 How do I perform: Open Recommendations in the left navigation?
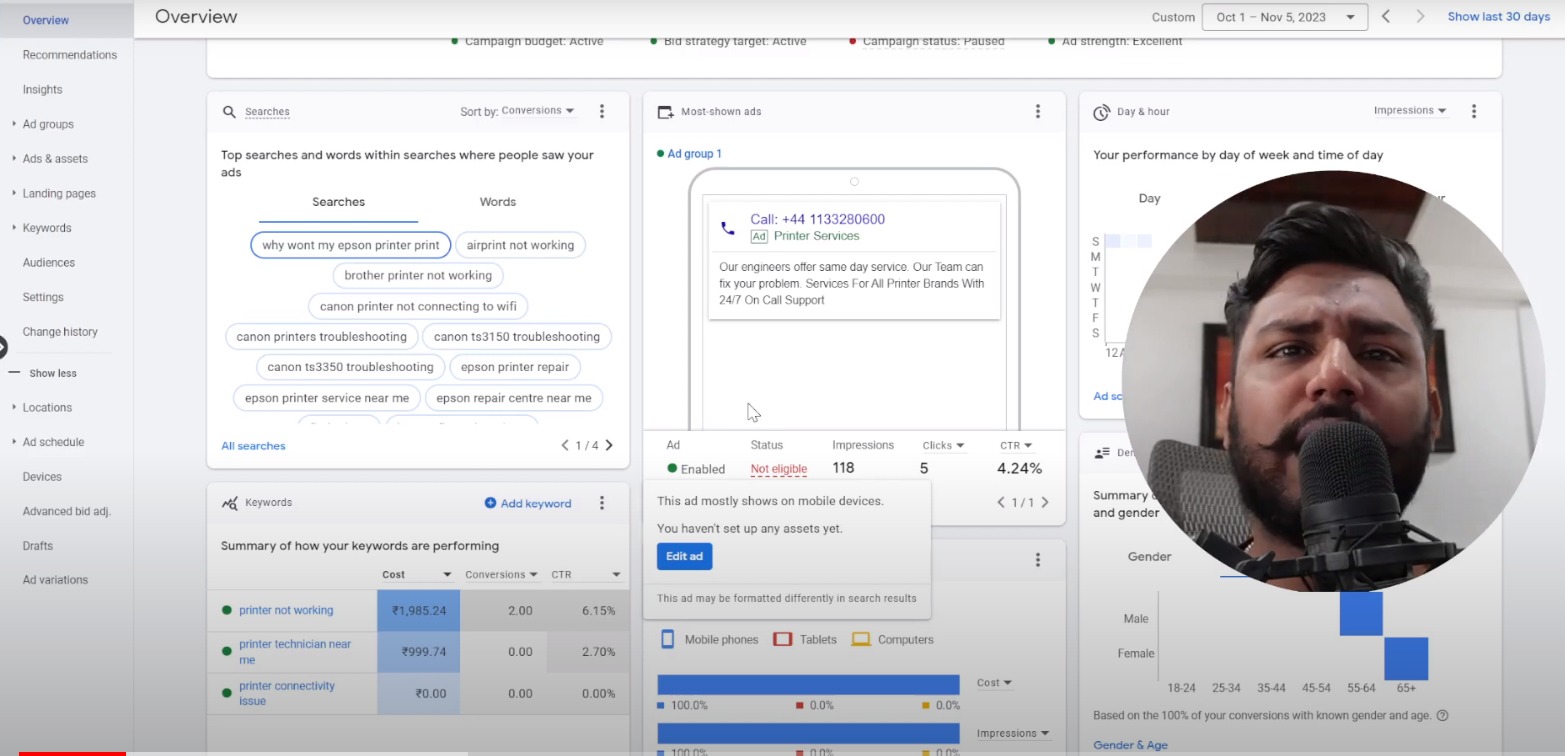point(70,55)
